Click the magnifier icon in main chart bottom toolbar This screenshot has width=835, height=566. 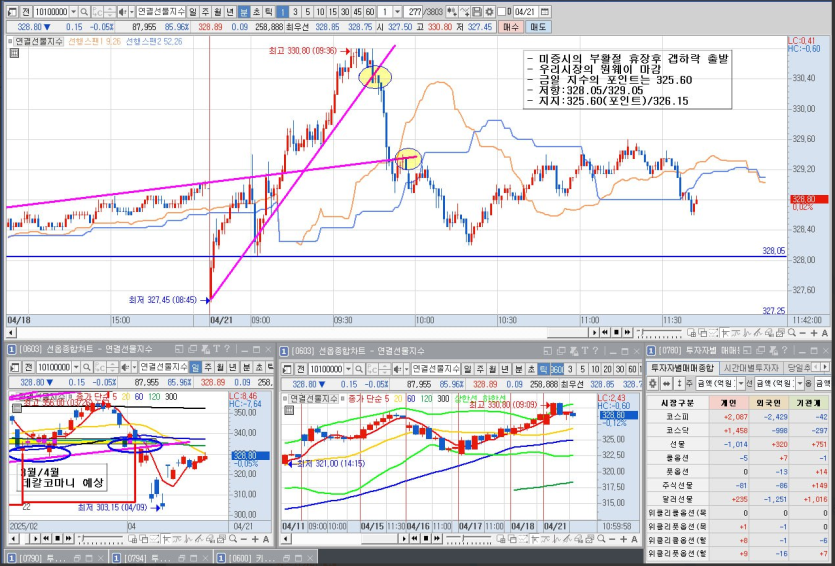pyautogui.click(x=792, y=333)
